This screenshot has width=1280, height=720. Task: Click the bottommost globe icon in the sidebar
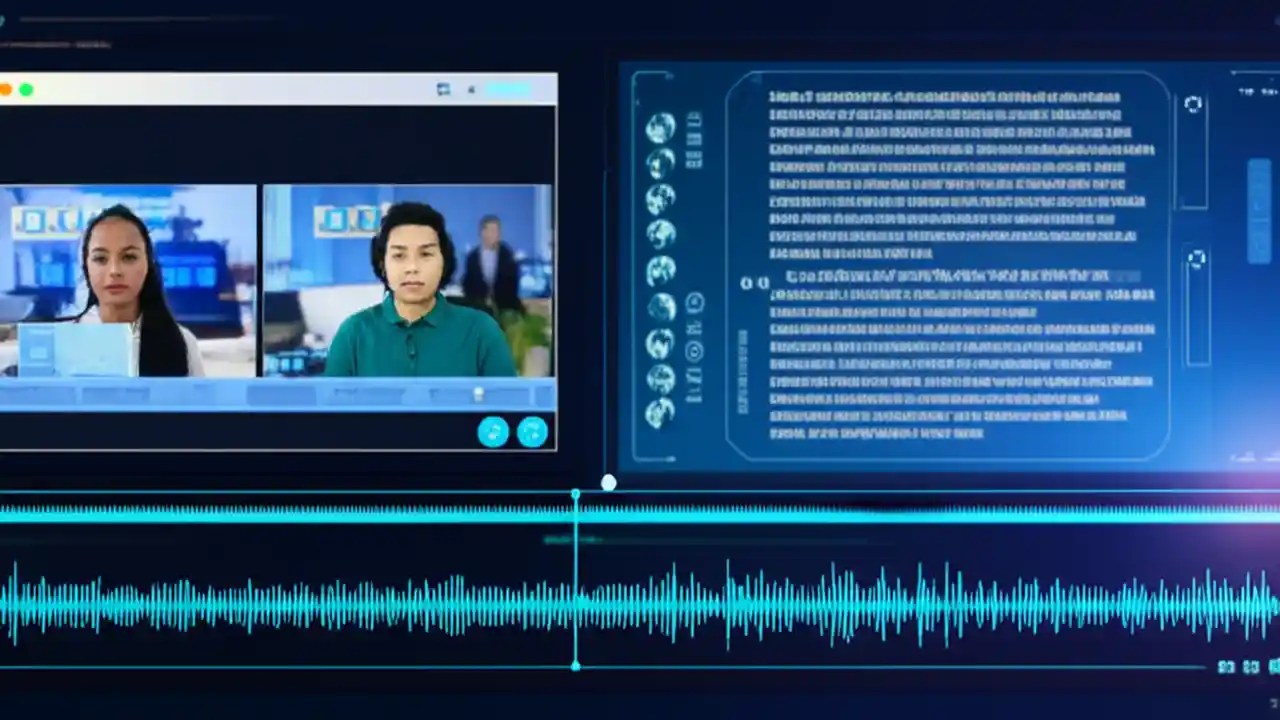point(661,410)
